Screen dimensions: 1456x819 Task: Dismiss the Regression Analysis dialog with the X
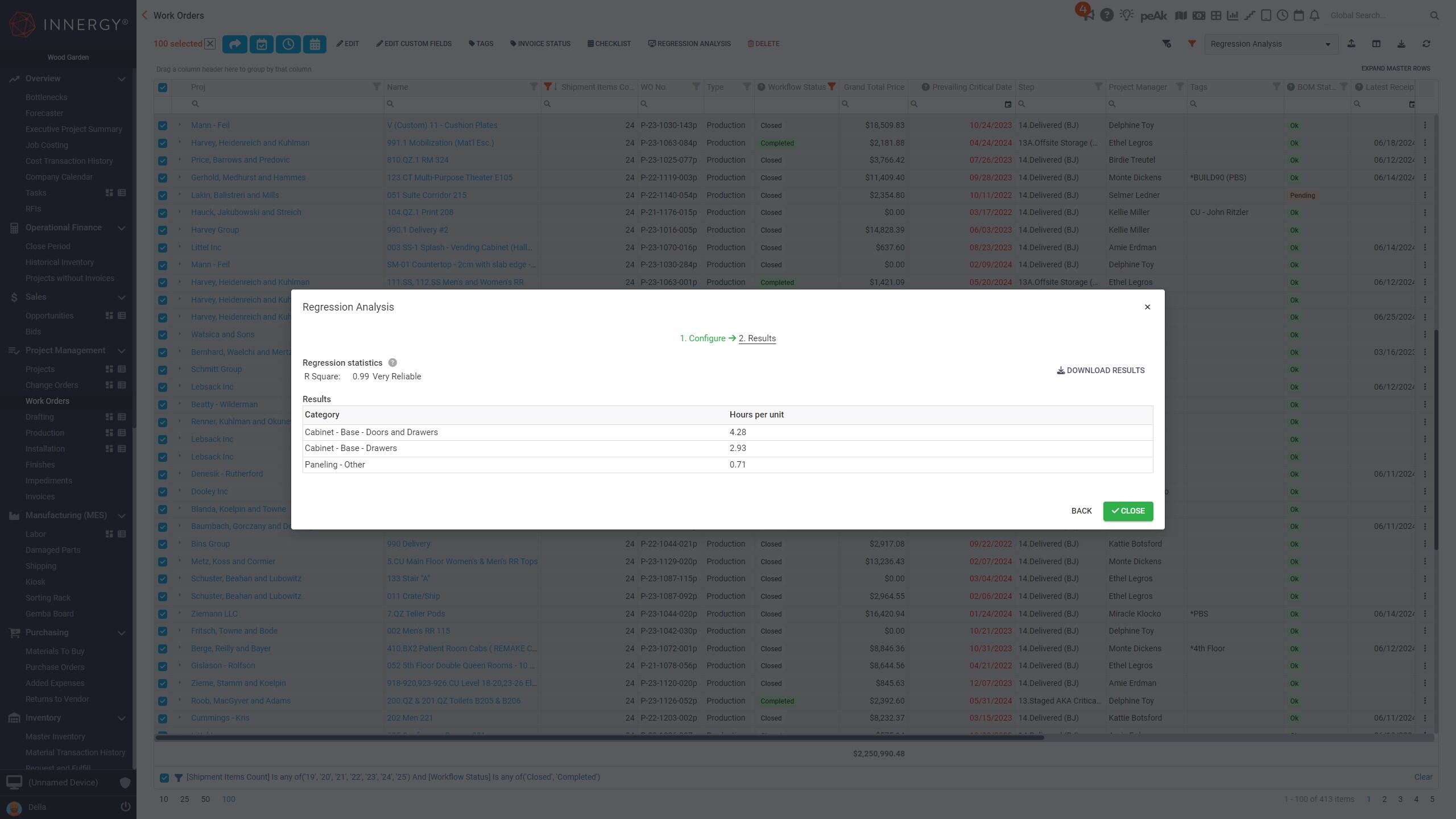tap(1147, 307)
